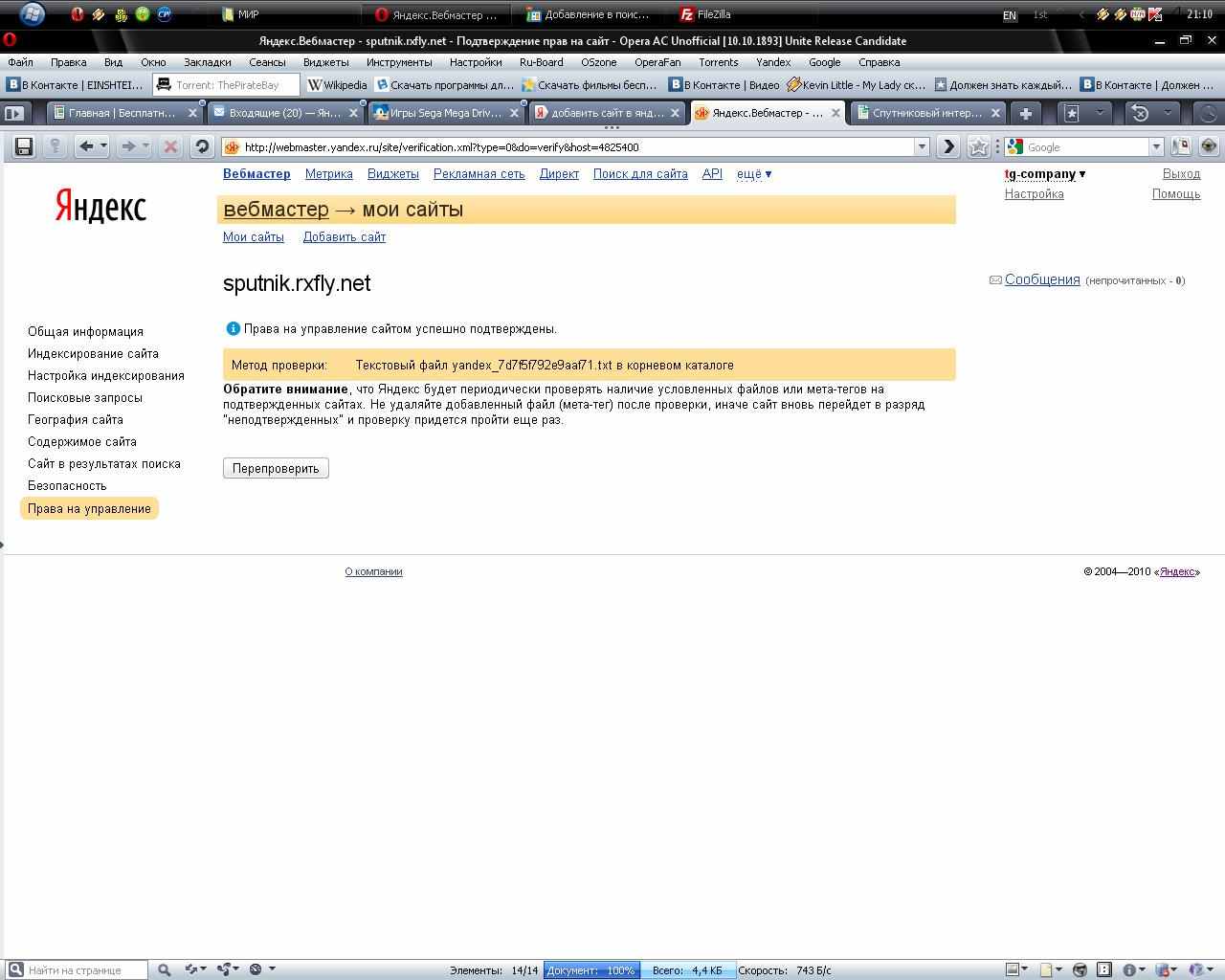Open the Torrent: ThePirateBay bookmark
1225x980 pixels.
(226, 85)
